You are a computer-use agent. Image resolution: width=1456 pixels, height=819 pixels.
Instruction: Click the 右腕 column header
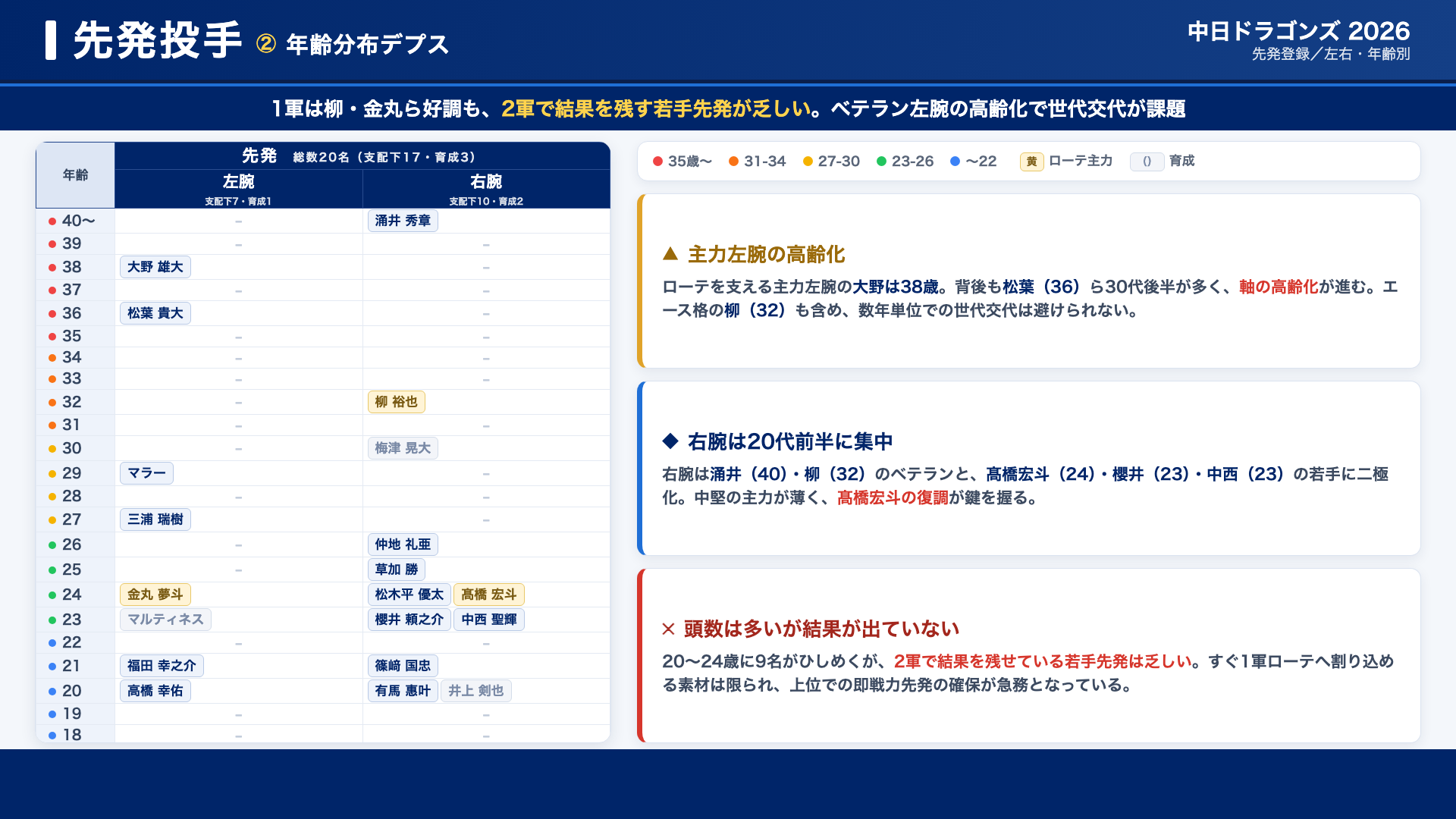486,189
